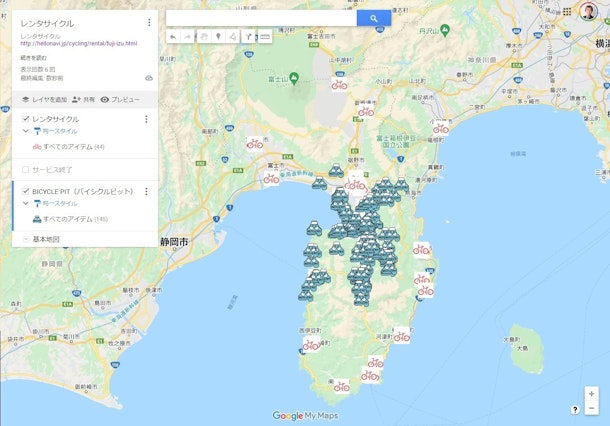Open the map title options menu

[149, 22]
